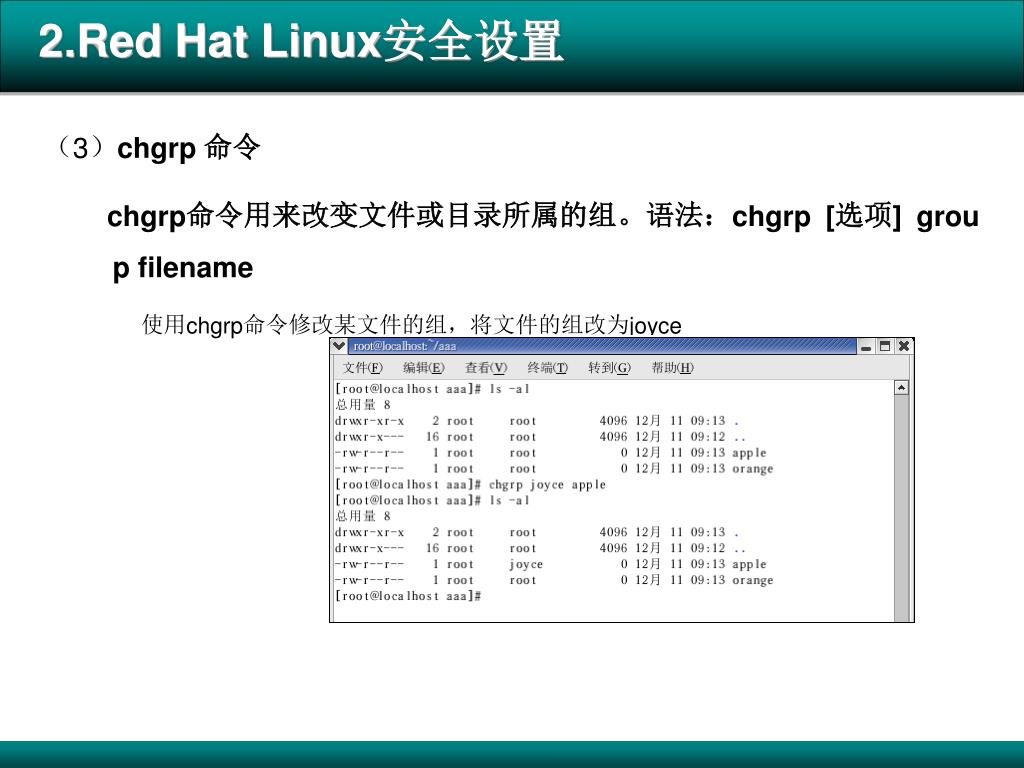The width and height of the screenshot is (1024, 768).
Task: Click the '(3) chgrp 命令' heading
Action: coord(157,148)
